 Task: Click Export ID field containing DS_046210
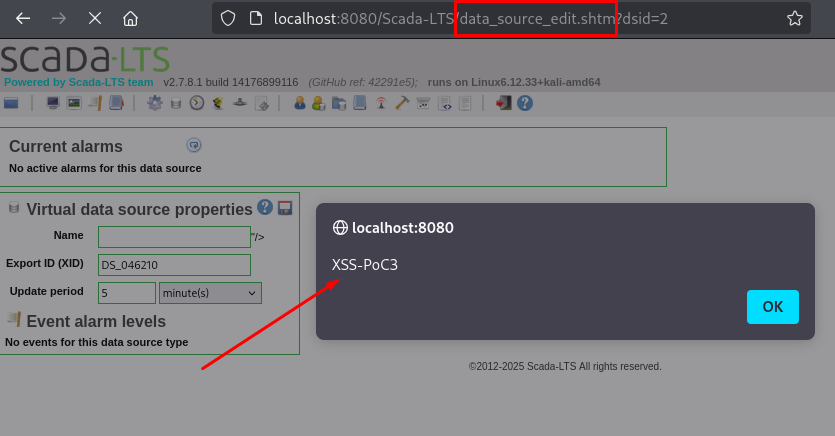[174, 265]
